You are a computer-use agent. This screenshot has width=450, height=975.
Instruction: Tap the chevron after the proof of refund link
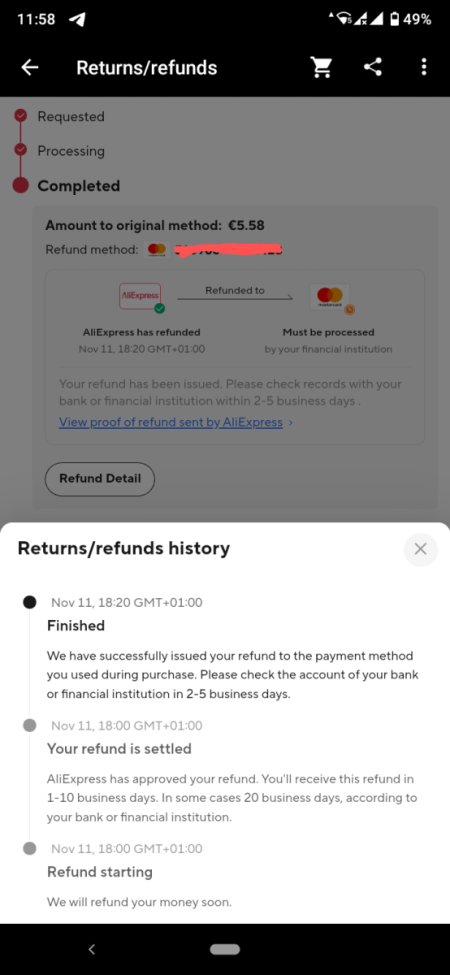click(292, 423)
